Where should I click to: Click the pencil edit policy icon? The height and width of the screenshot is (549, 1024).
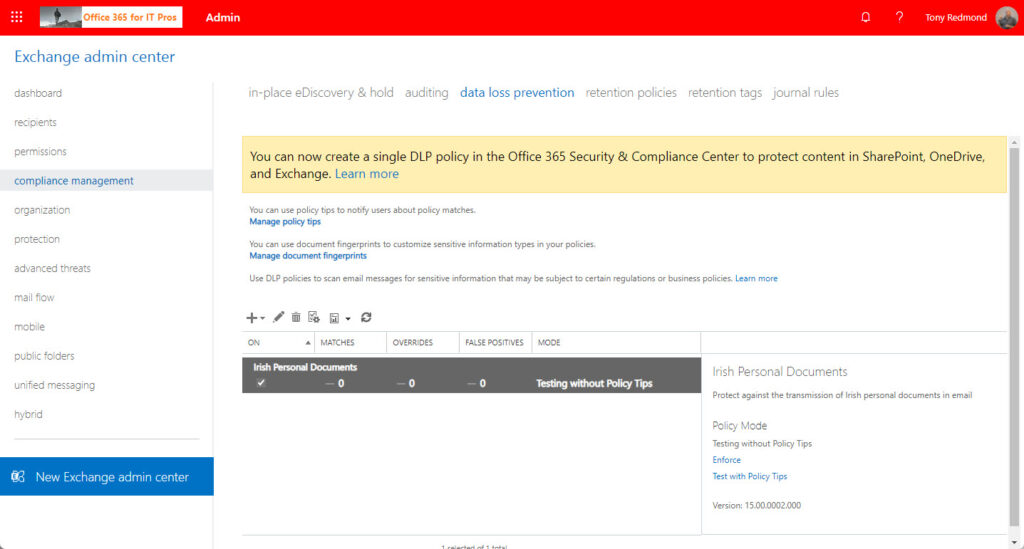(x=278, y=317)
